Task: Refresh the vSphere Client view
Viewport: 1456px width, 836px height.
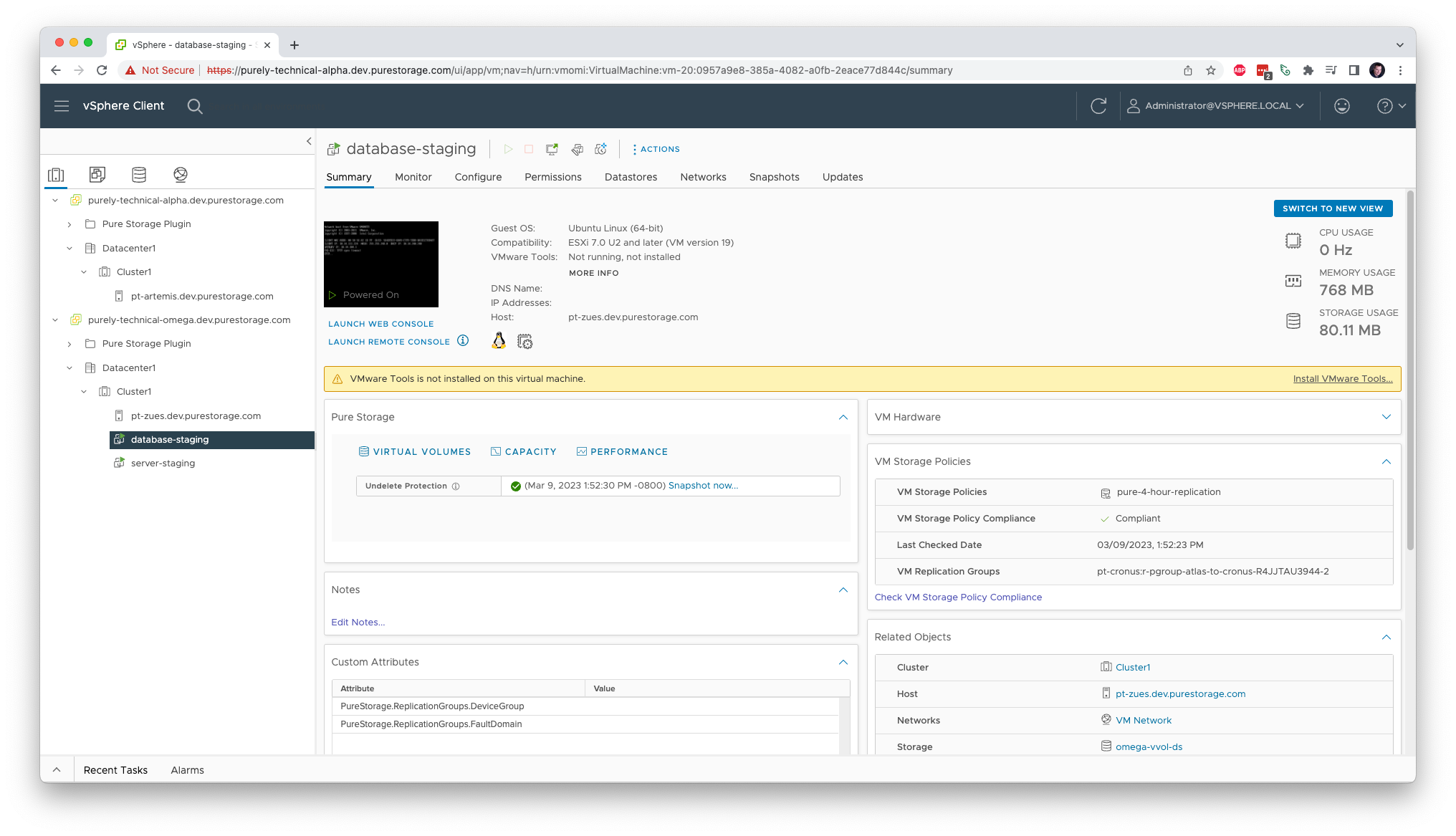Action: click(1098, 106)
